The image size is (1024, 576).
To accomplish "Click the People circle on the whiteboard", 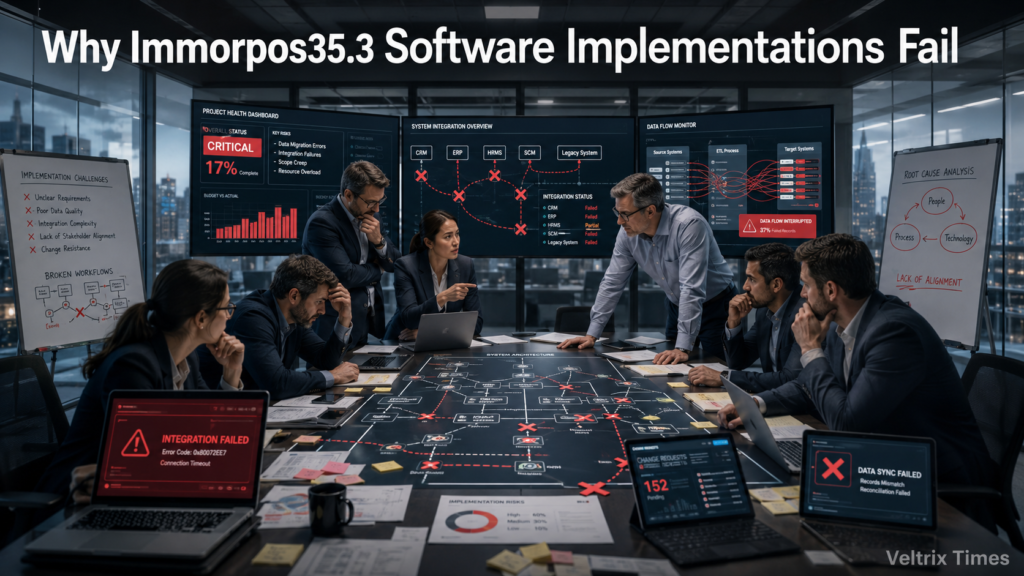I will [936, 201].
